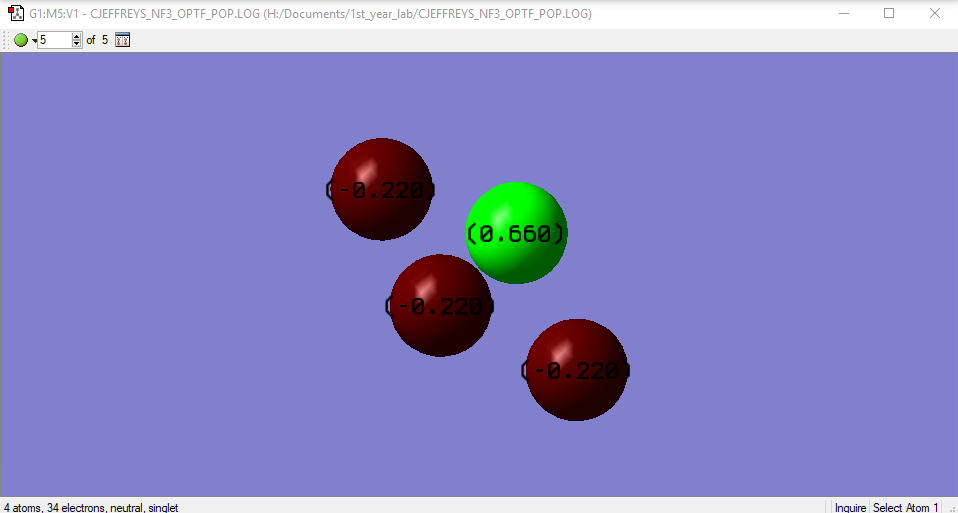This screenshot has height=513, width=958.
Task: Select the middle fluorine atom labeled -0.220
Action: [x=441, y=305]
